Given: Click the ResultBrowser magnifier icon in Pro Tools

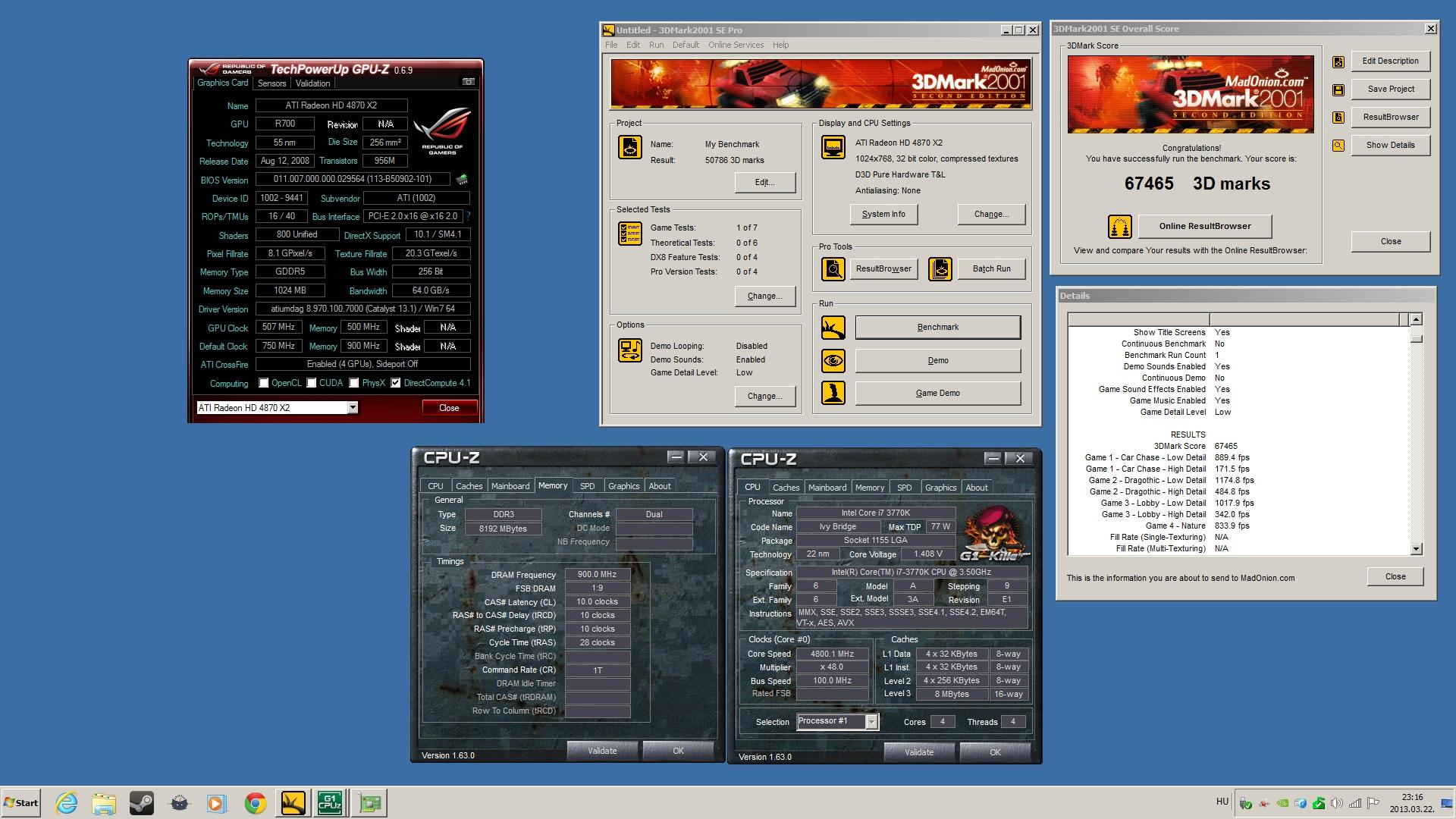Looking at the screenshot, I should 833,268.
